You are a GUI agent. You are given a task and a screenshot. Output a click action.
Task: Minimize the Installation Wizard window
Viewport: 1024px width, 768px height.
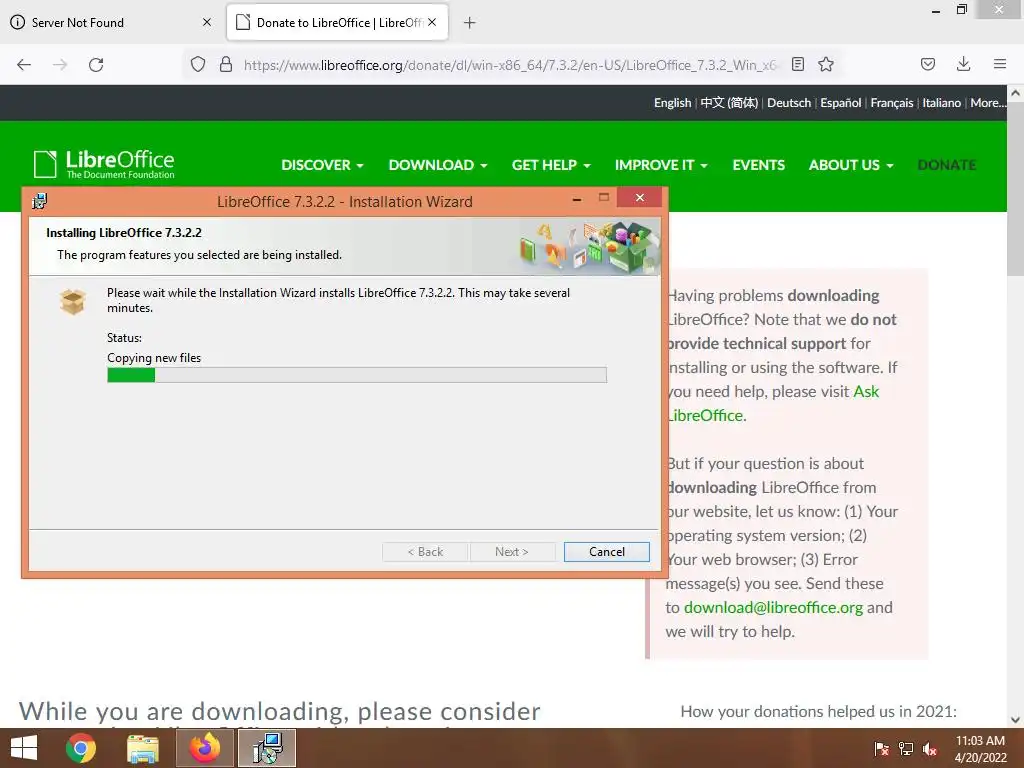[x=577, y=199]
